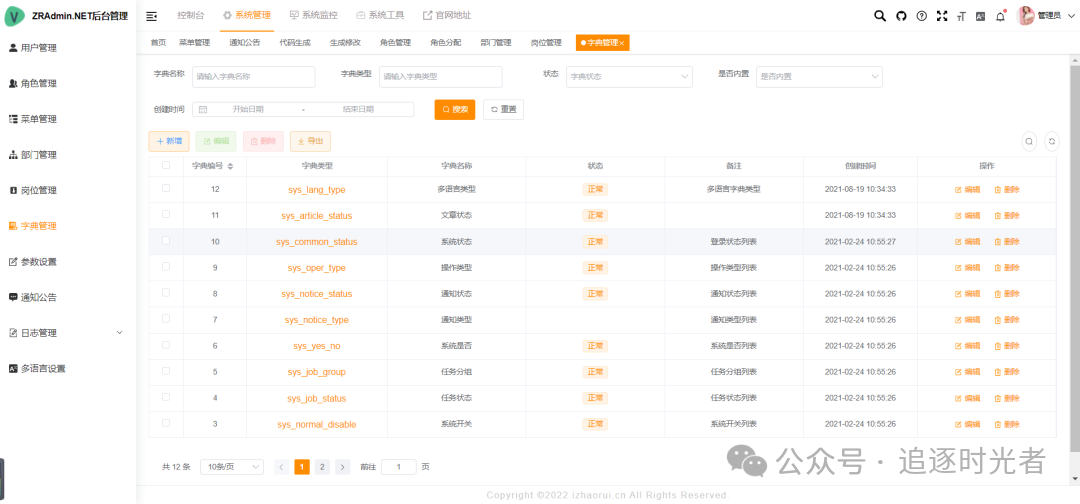The image size is (1080, 504).
Task: Toggle fullscreen mode icon
Action: tap(941, 16)
